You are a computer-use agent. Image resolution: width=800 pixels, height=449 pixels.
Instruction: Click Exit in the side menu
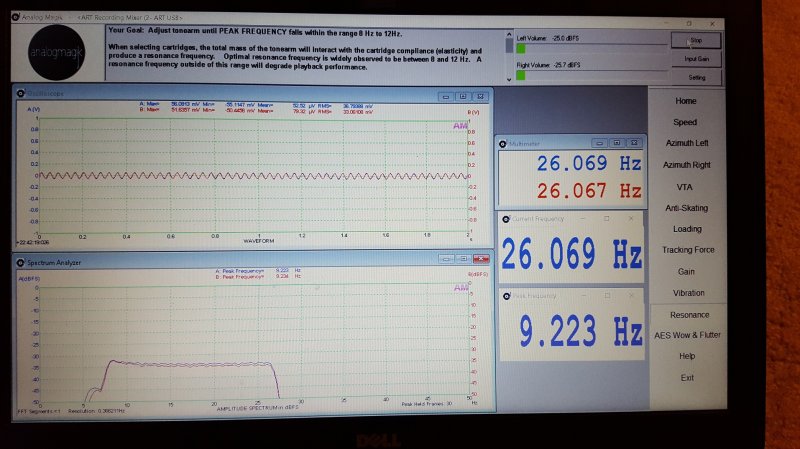click(x=687, y=378)
